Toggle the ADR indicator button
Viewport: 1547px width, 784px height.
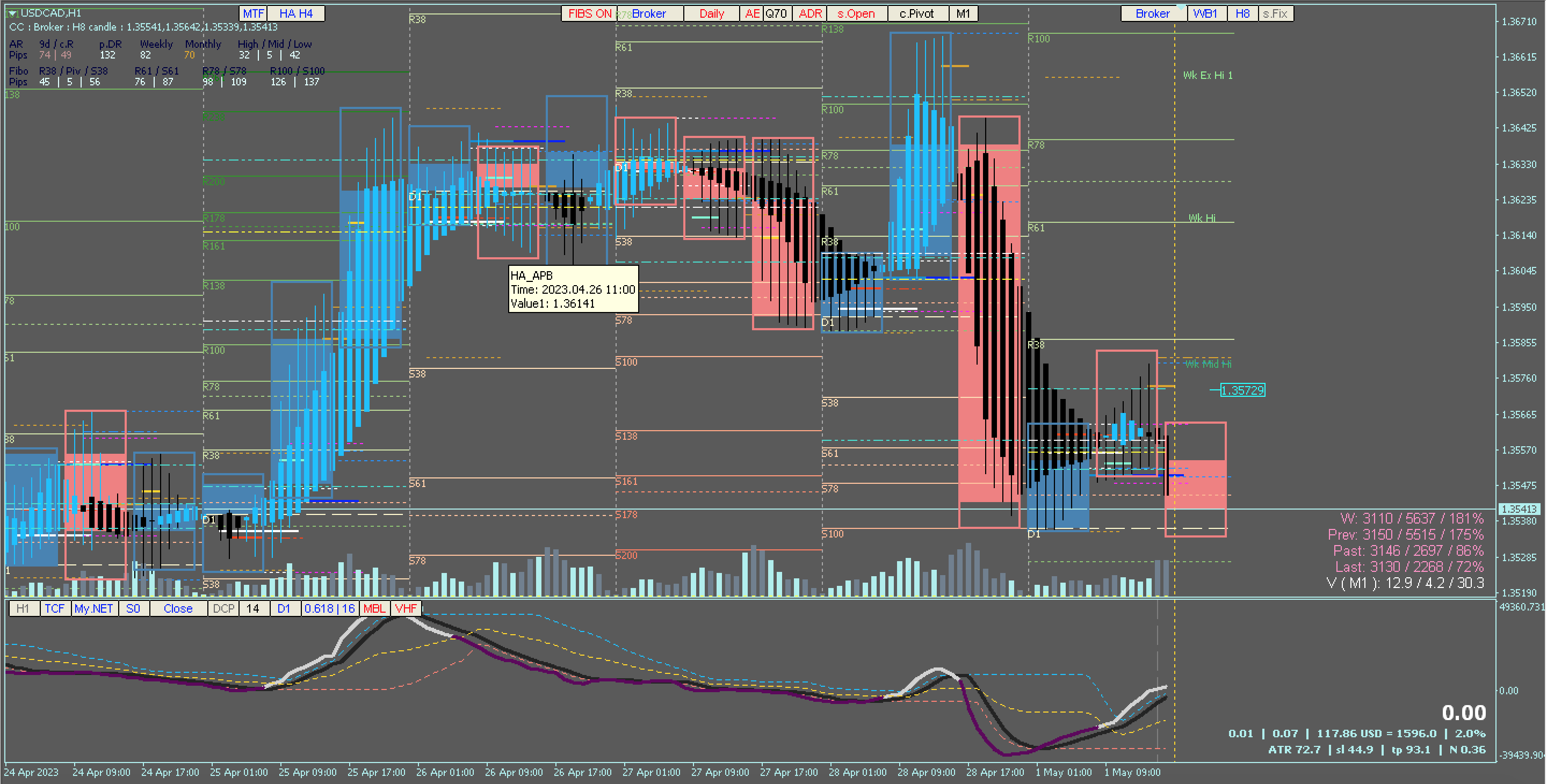pyautogui.click(x=809, y=14)
